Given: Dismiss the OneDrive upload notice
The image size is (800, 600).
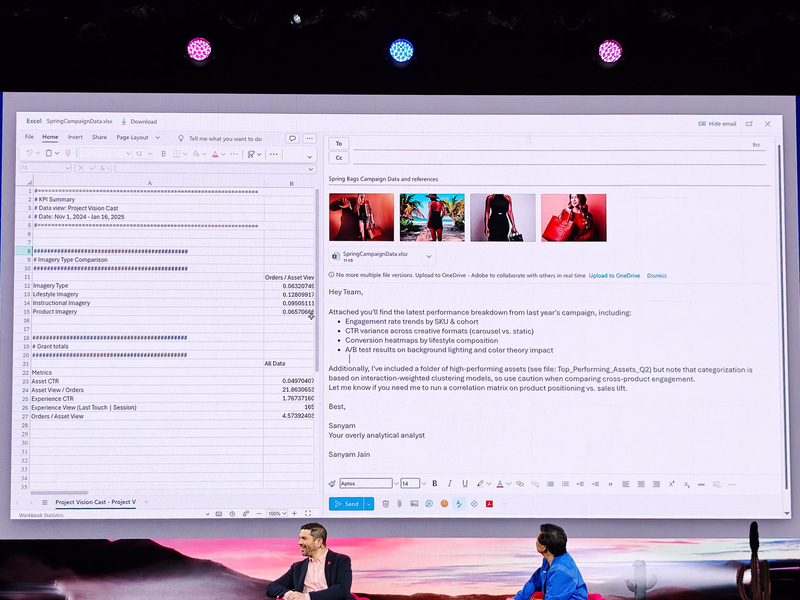Looking at the screenshot, I should 657,276.
